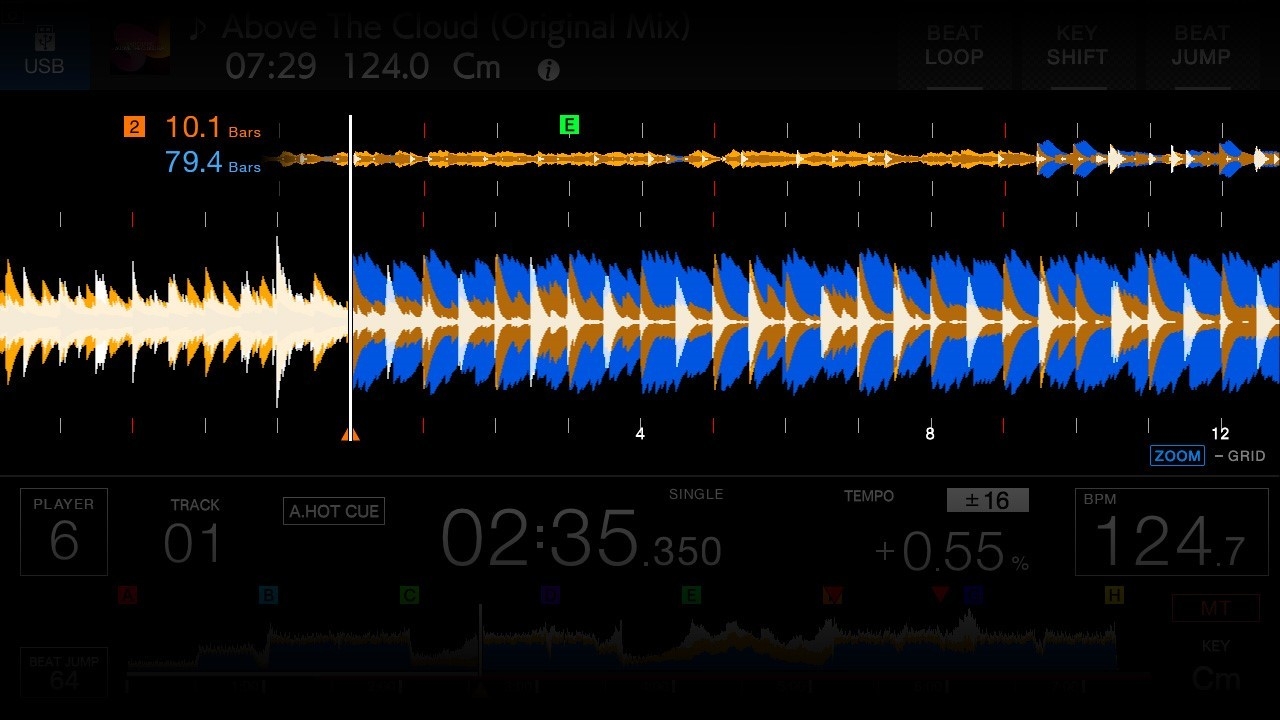Select the orange player 2 badge

134,127
